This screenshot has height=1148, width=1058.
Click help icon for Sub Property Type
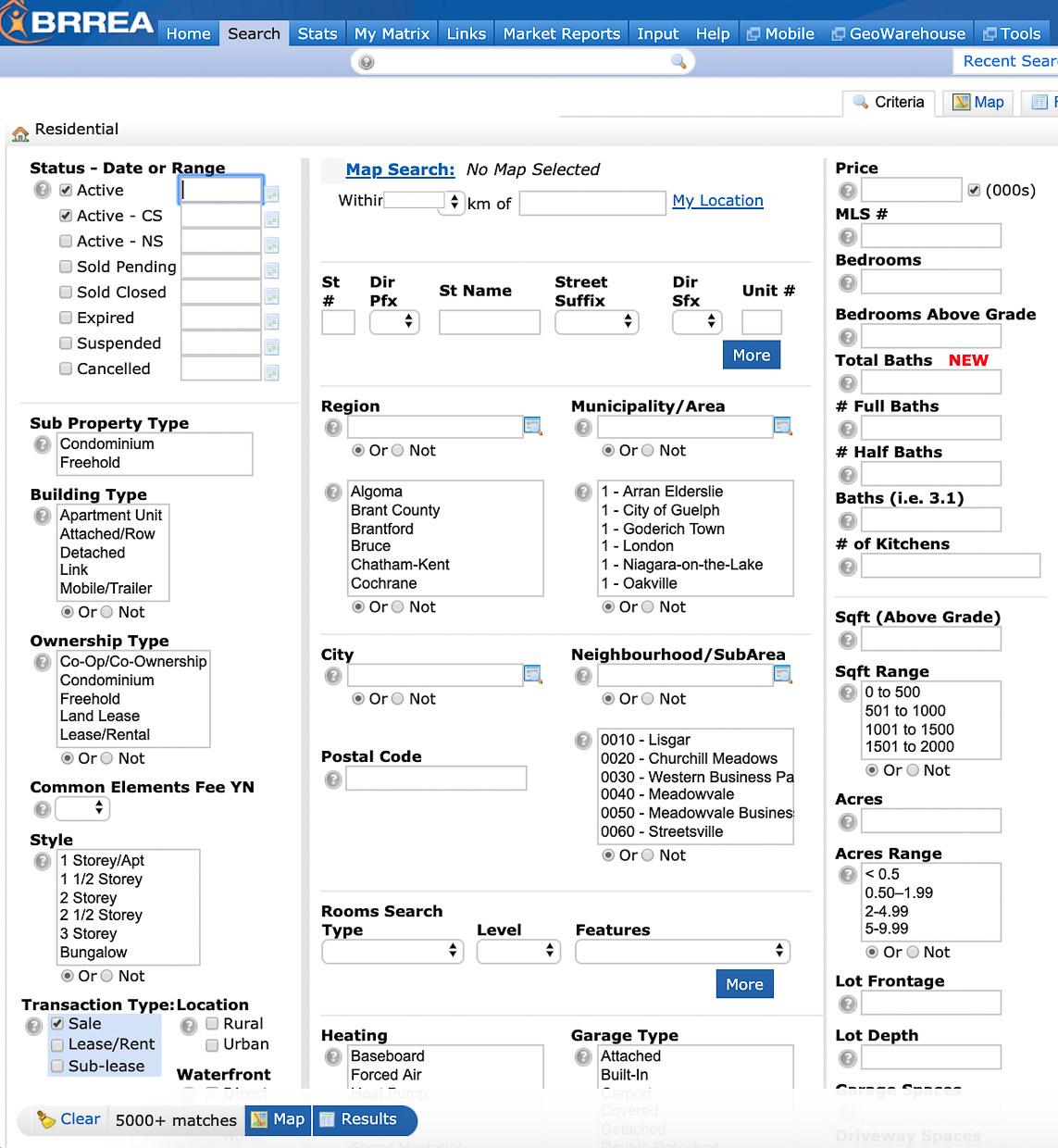point(43,445)
